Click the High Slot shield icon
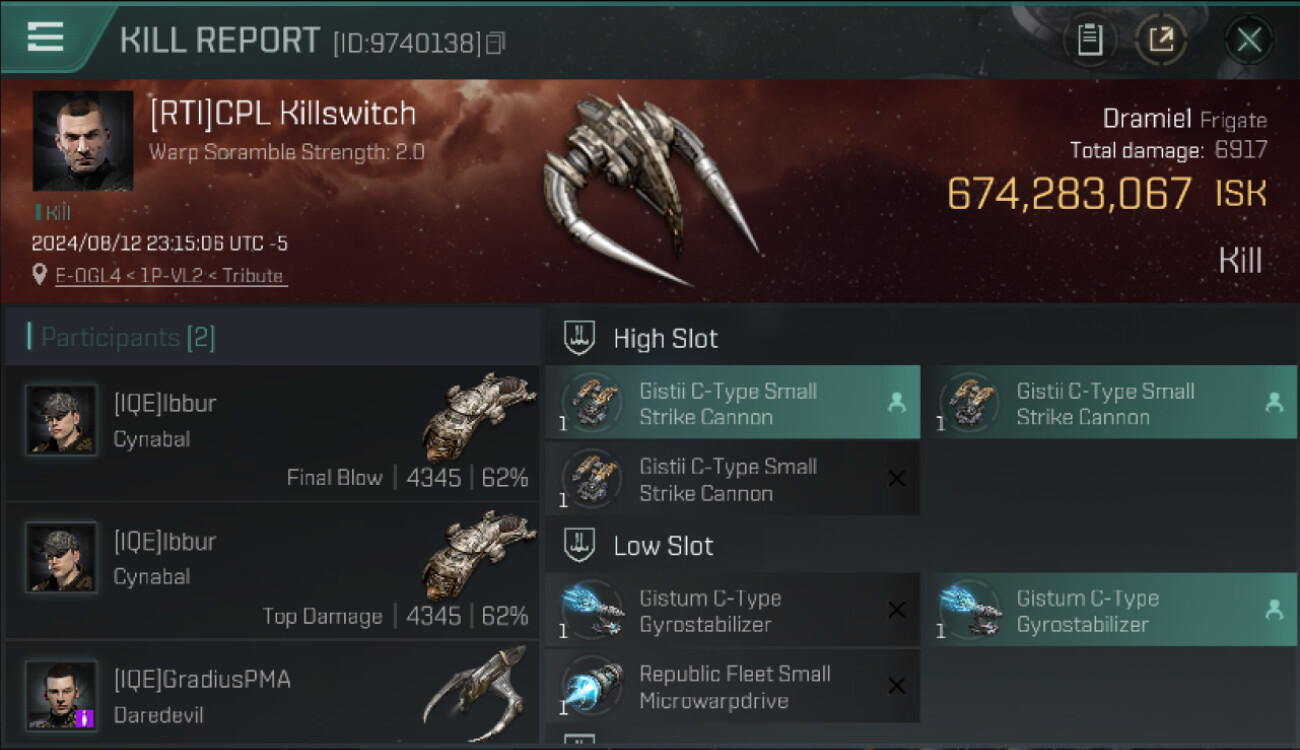 tap(579, 338)
